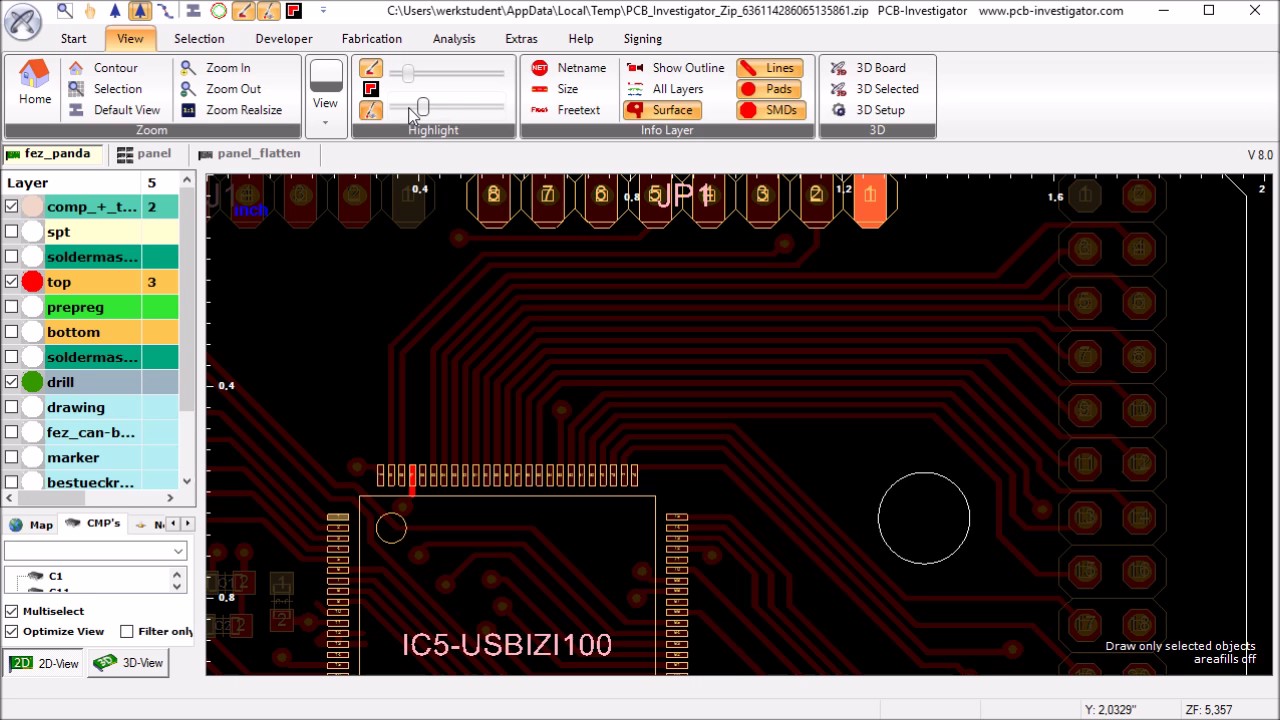Screen dimensions: 1280x720
Task: Click the red P icon in Highlight group
Action: pos(371,89)
